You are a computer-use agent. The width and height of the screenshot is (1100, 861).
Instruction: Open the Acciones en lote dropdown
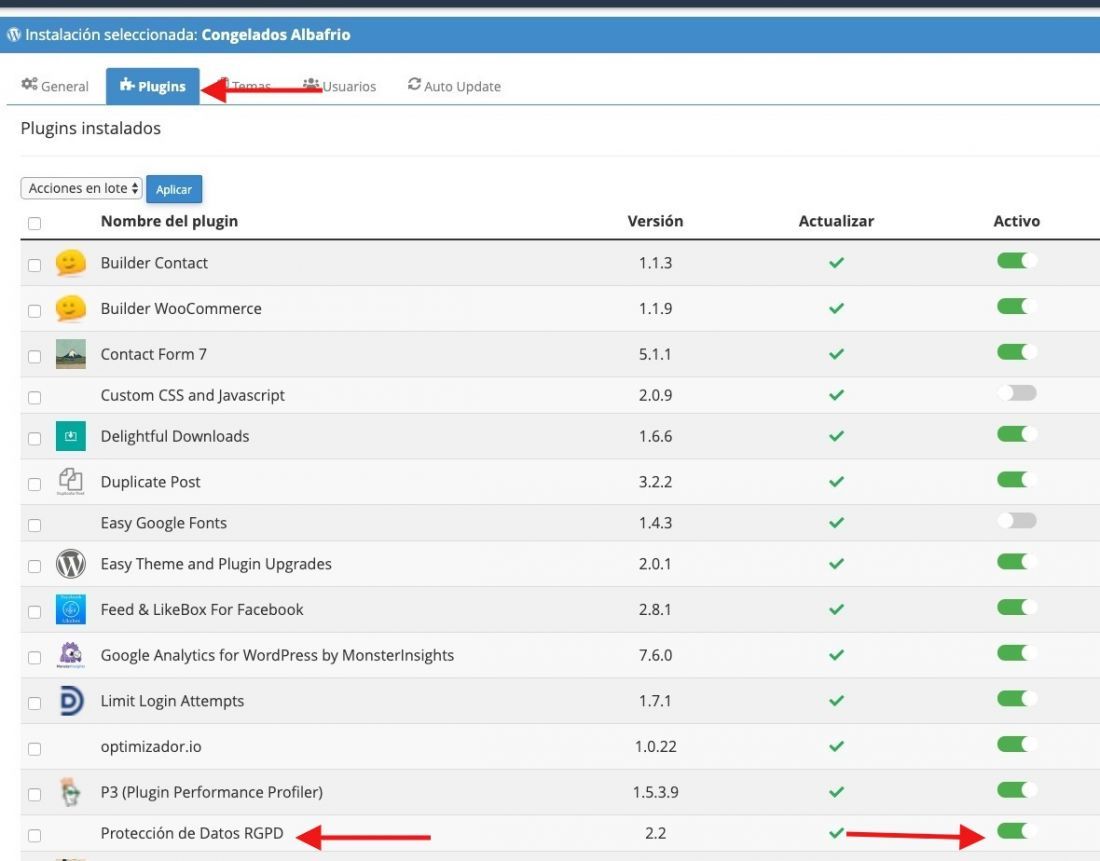[81, 188]
